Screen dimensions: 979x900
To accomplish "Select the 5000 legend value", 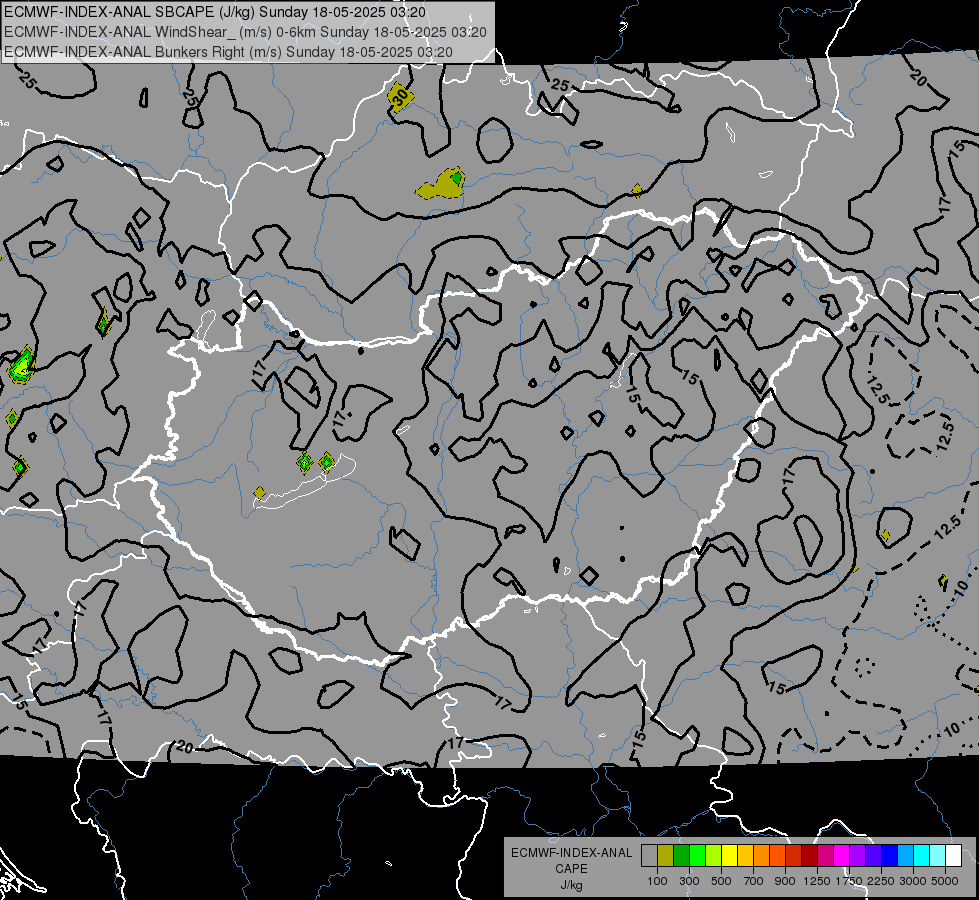I will (x=945, y=881).
